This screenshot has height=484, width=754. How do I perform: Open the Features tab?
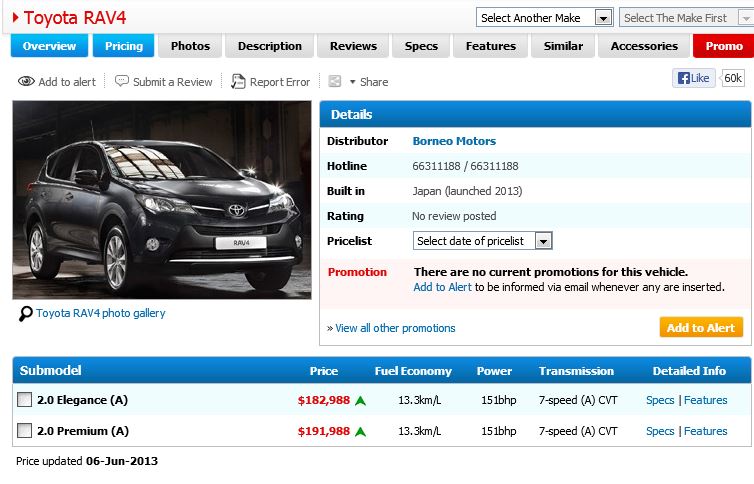pos(490,46)
